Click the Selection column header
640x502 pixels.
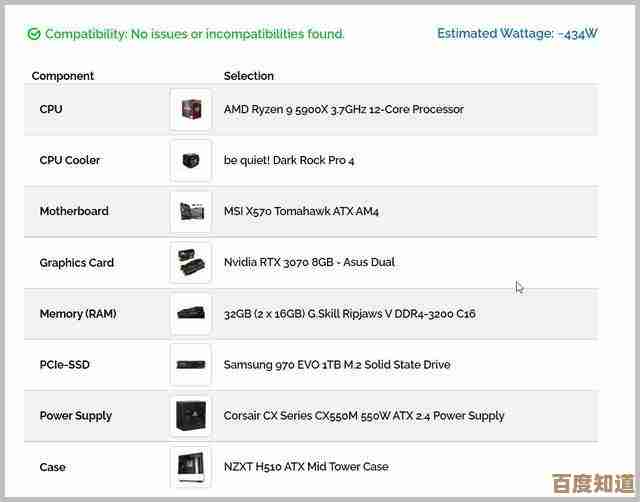249,76
